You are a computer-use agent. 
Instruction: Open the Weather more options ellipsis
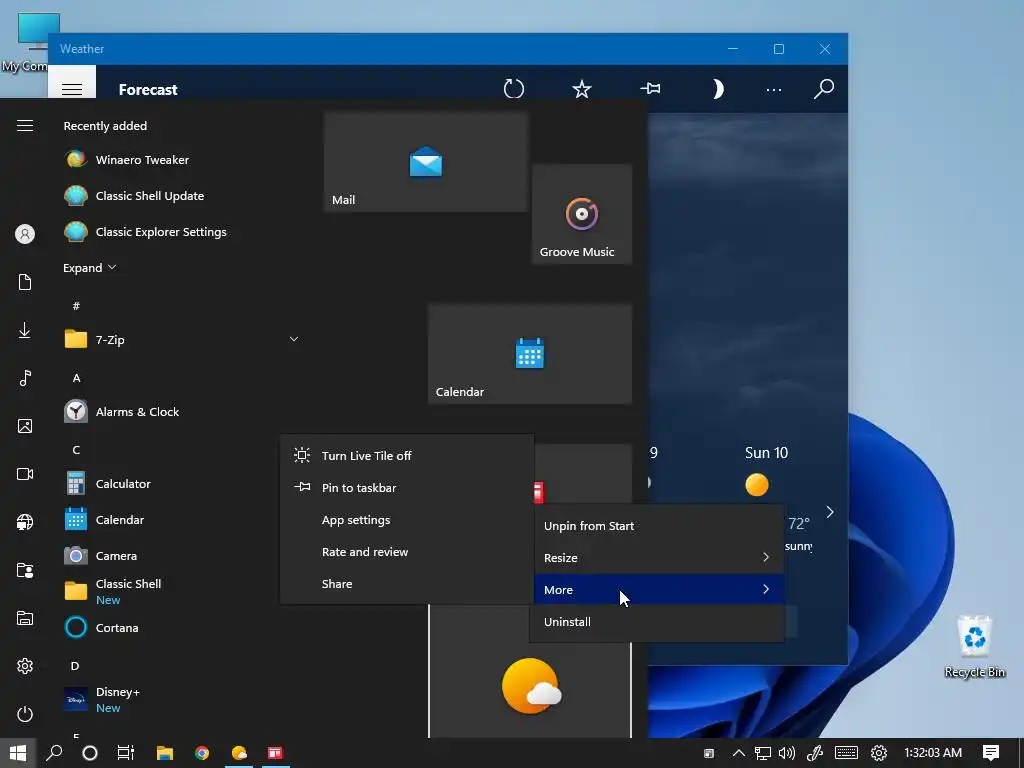pyautogui.click(x=774, y=89)
